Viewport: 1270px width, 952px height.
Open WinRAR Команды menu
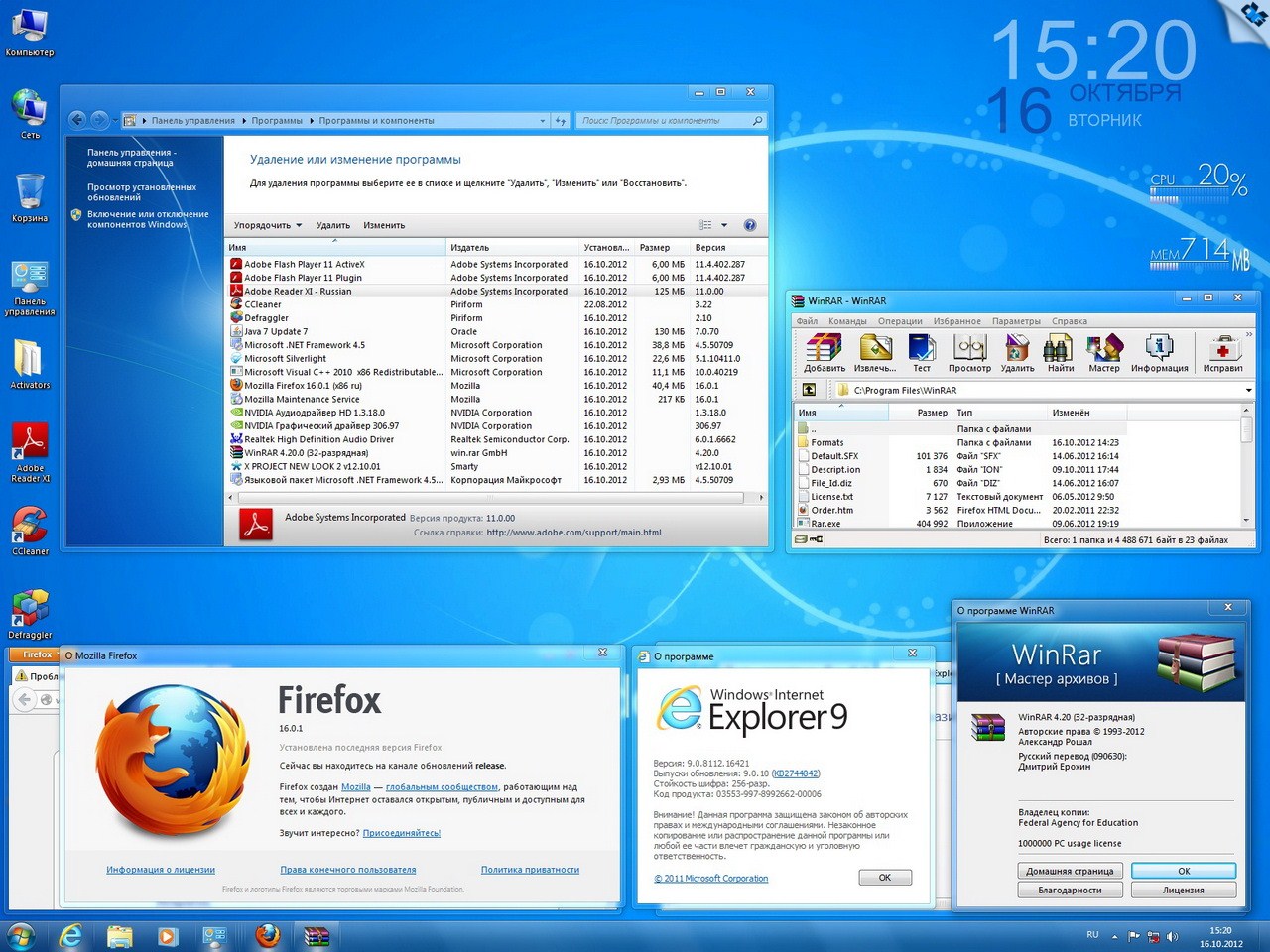tap(847, 321)
